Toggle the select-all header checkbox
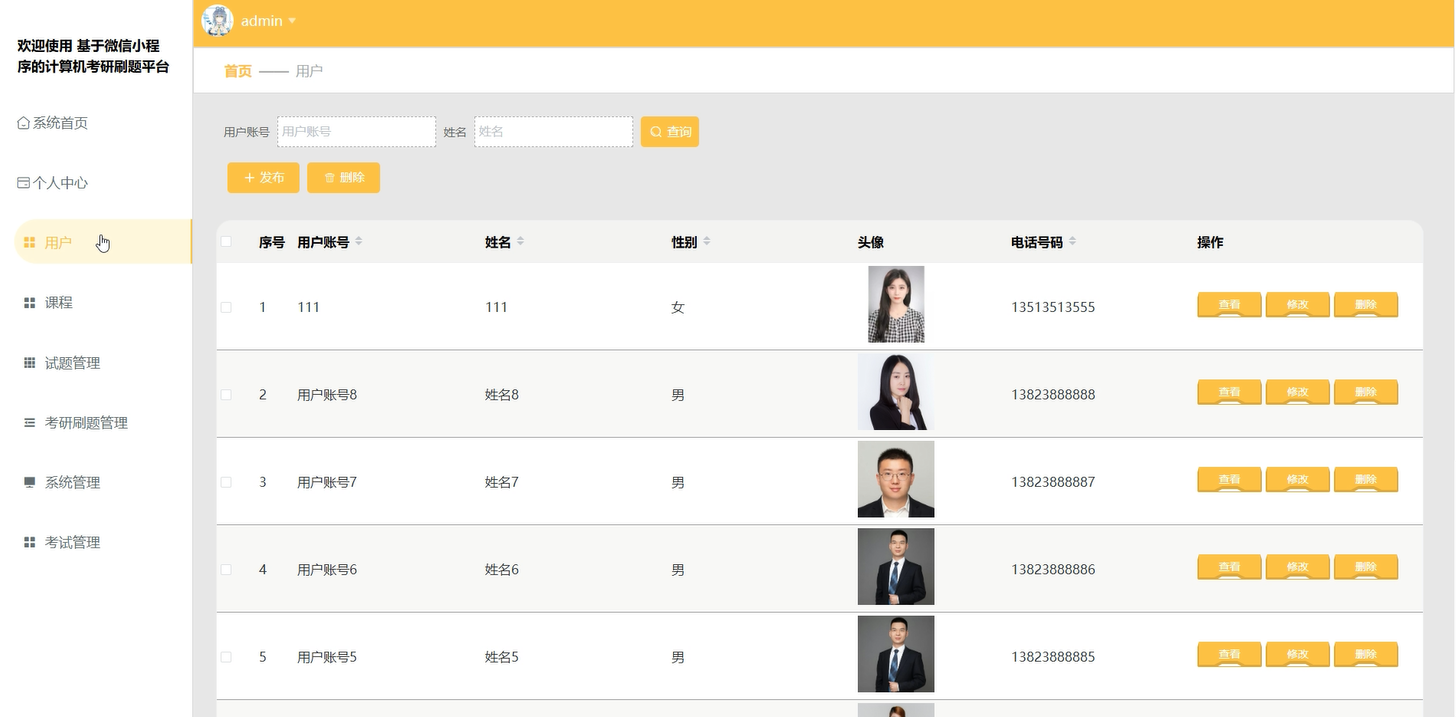The image size is (1456, 717). point(226,242)
